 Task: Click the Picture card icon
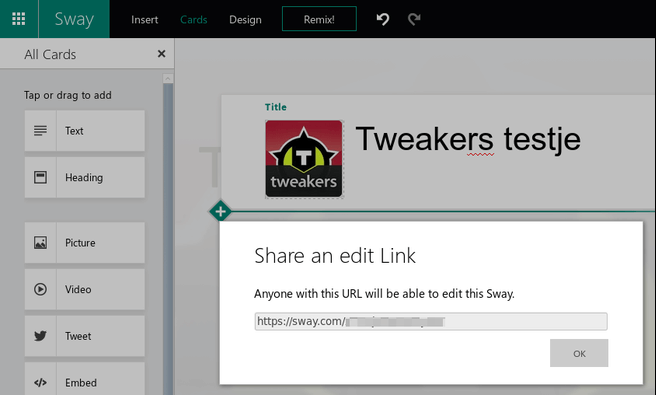coord(40,243)
